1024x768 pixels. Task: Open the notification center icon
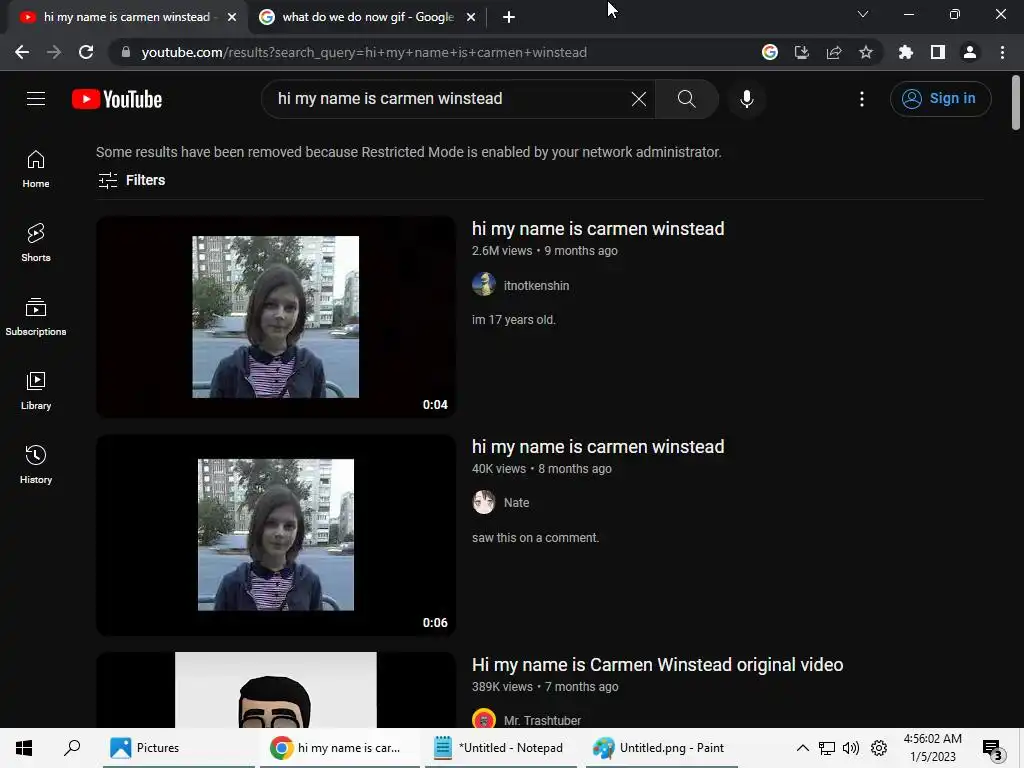coord(993,748)
